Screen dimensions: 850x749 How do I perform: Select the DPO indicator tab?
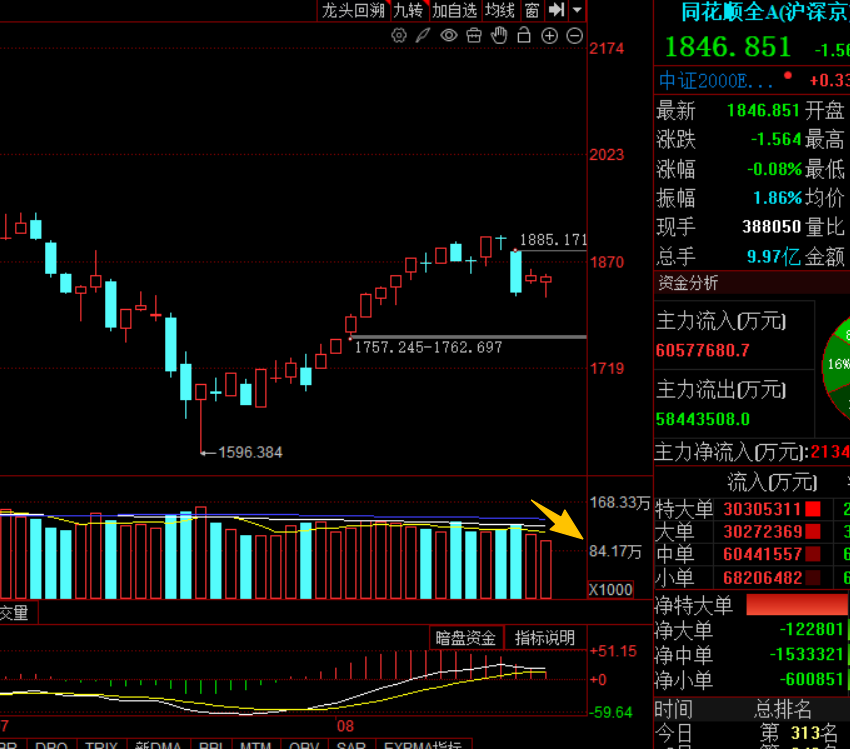(x=51, y=745)
